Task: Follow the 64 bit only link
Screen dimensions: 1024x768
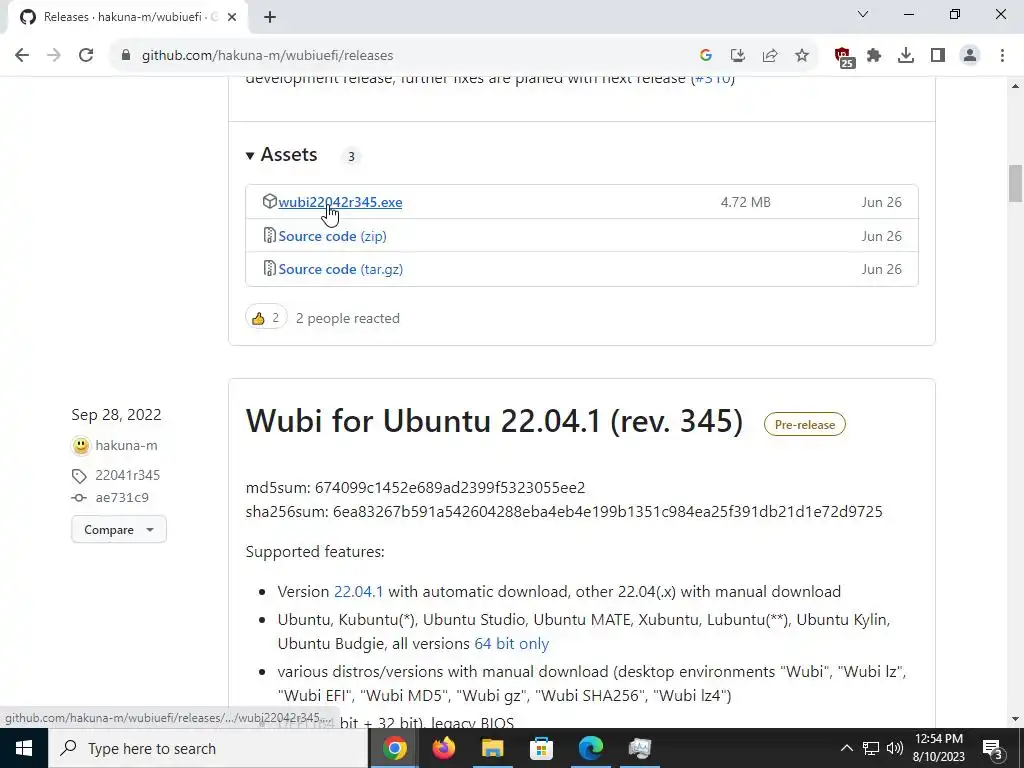Action: [511, 644]
